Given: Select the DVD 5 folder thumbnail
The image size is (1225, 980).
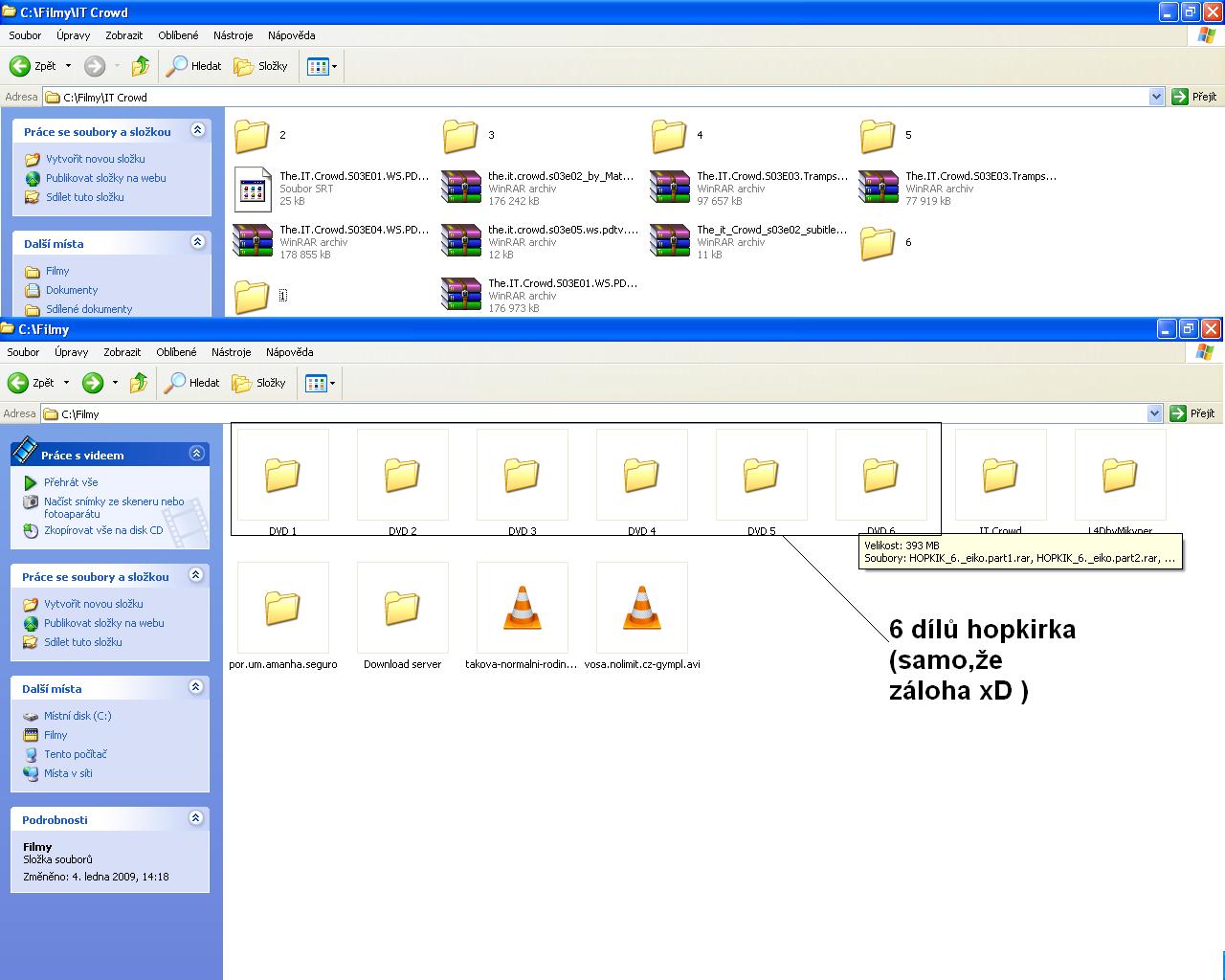Looking at the screenshot, I should point(761,476).
